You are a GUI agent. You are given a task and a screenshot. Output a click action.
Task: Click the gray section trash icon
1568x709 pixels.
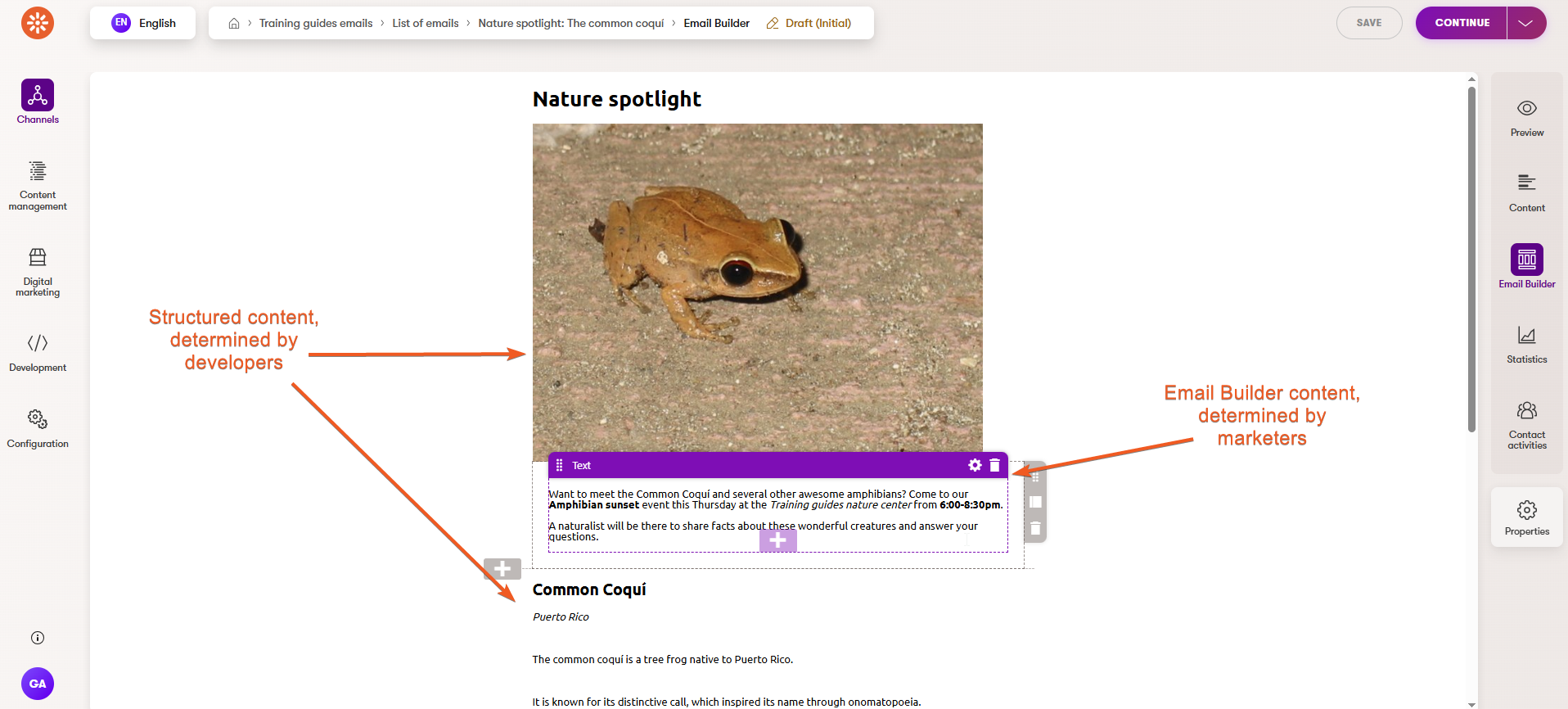1035,529
